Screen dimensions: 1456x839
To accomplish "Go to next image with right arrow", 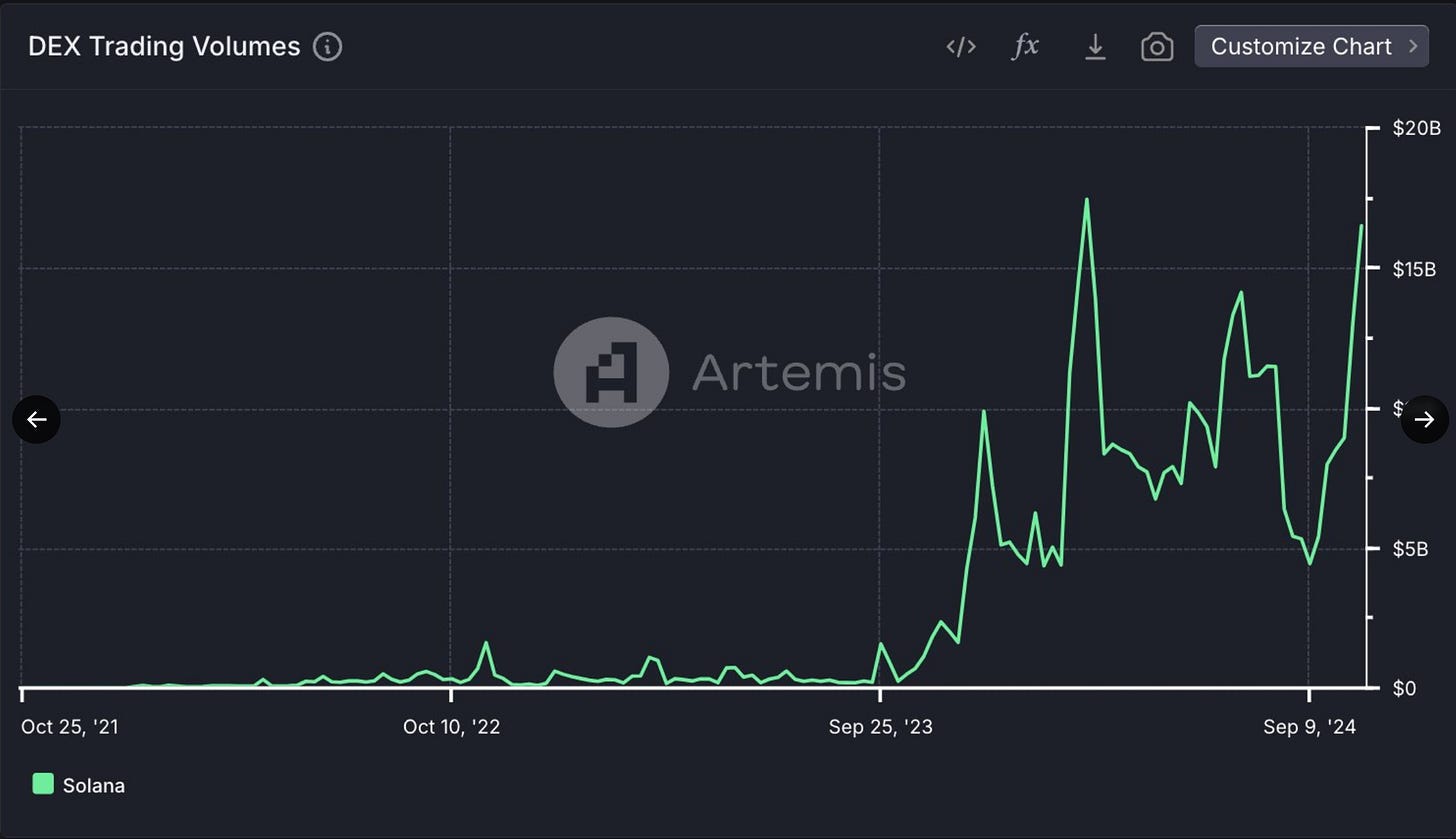I will pos(1425,419).
